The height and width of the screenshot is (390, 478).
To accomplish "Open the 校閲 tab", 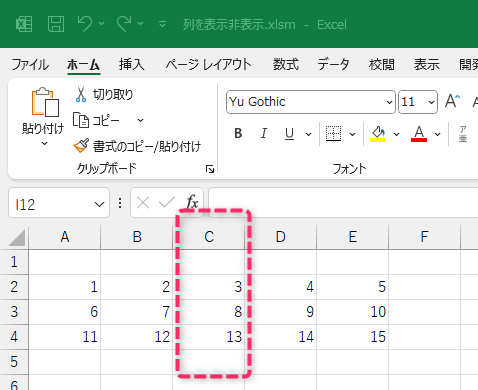I will pyautogui.click(x=382, y=64).
